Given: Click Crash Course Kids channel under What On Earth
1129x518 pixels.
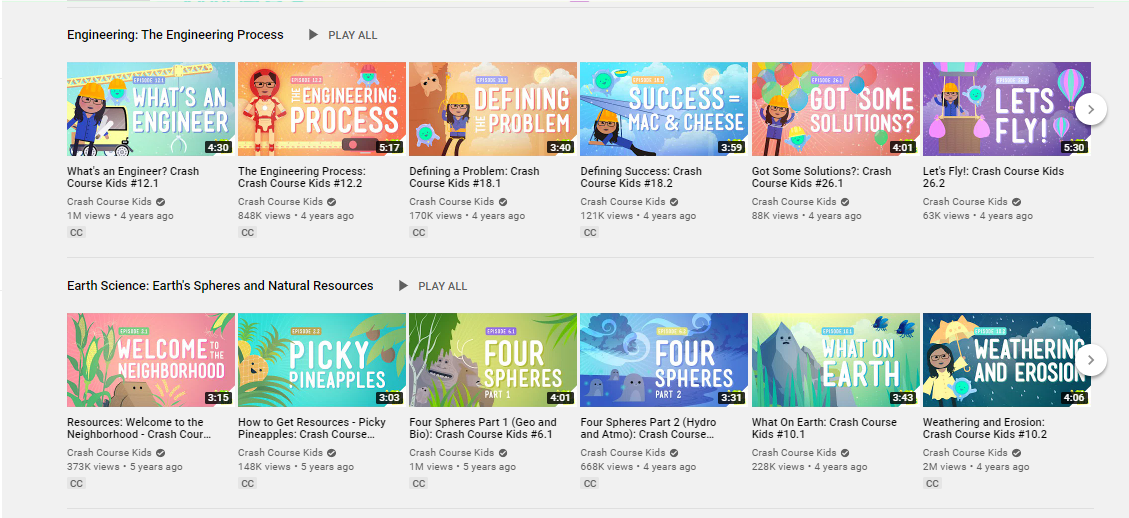Looking at the screenshot, I should 794,452.
